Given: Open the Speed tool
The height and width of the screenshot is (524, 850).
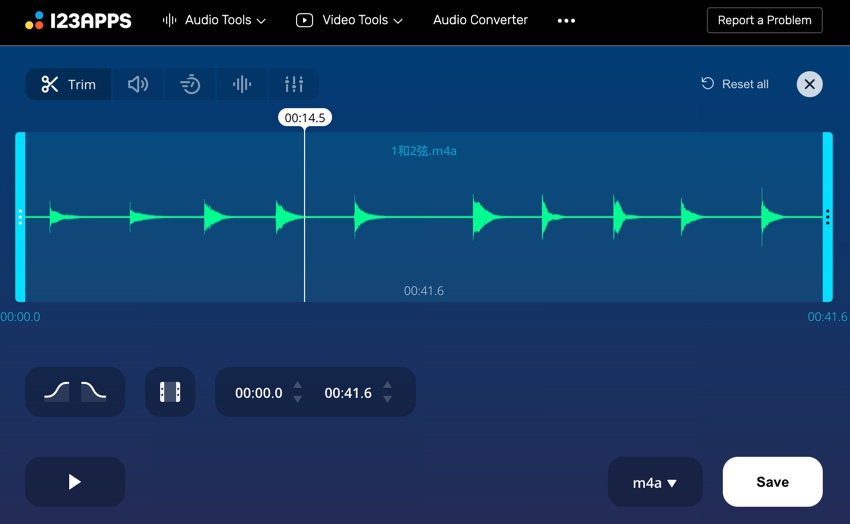Looking at the screenshot, I should pyautogui.click(x=190, y=84).
